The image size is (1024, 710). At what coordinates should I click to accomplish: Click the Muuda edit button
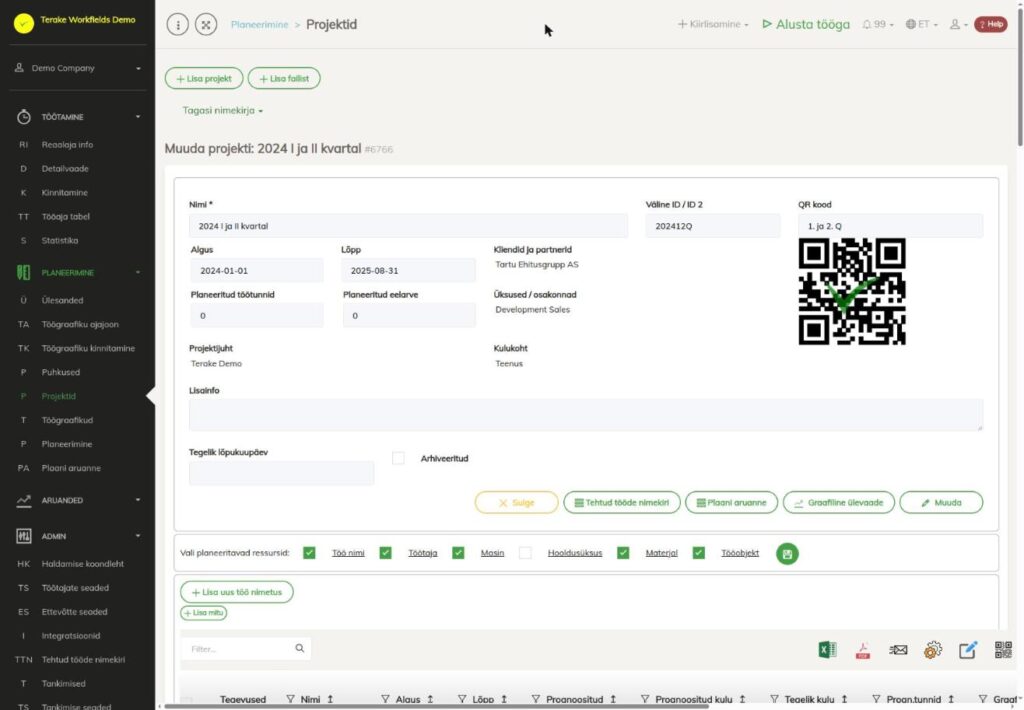click(941, 502)
